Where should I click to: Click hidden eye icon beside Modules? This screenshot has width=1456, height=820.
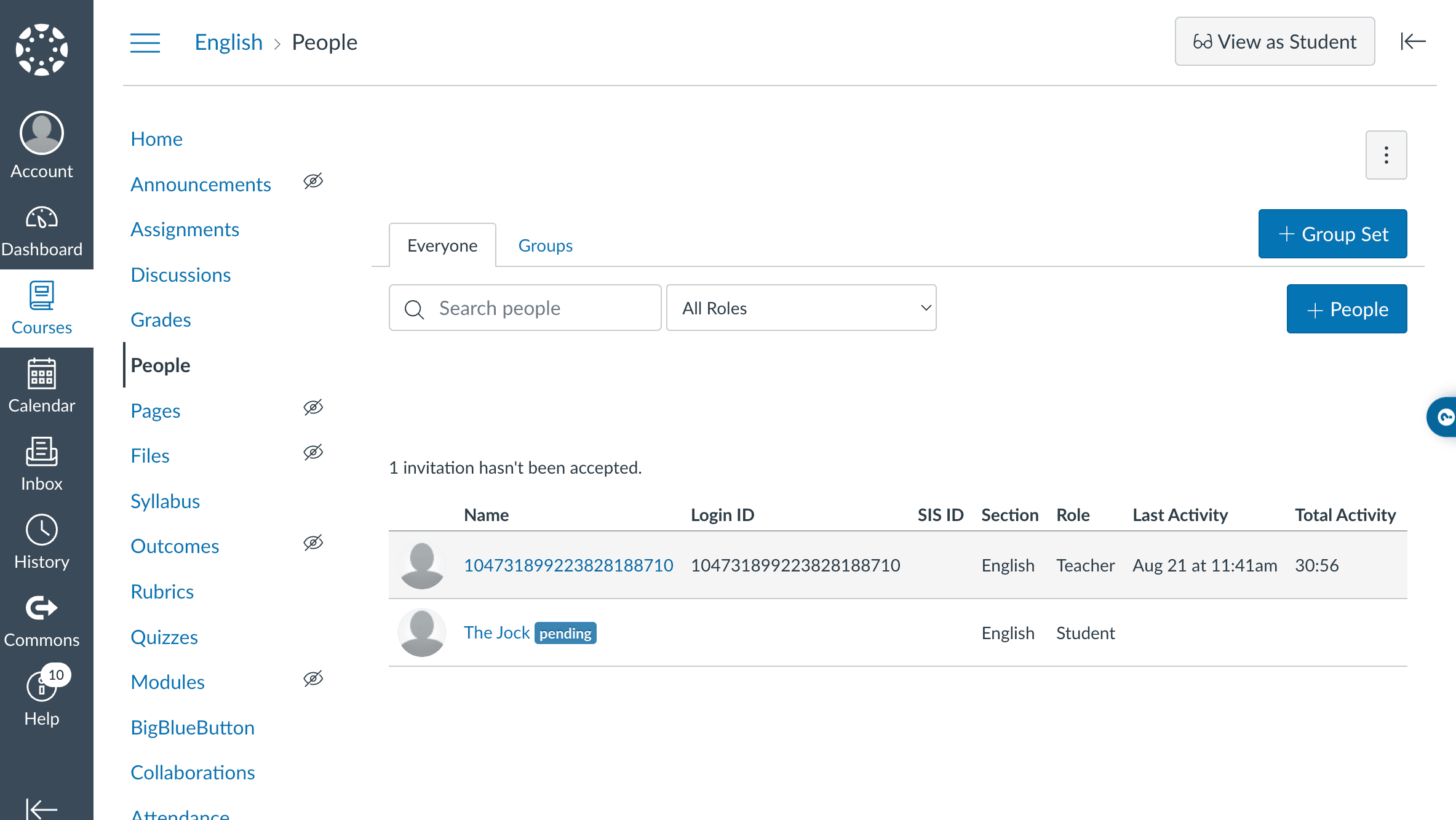313,679
